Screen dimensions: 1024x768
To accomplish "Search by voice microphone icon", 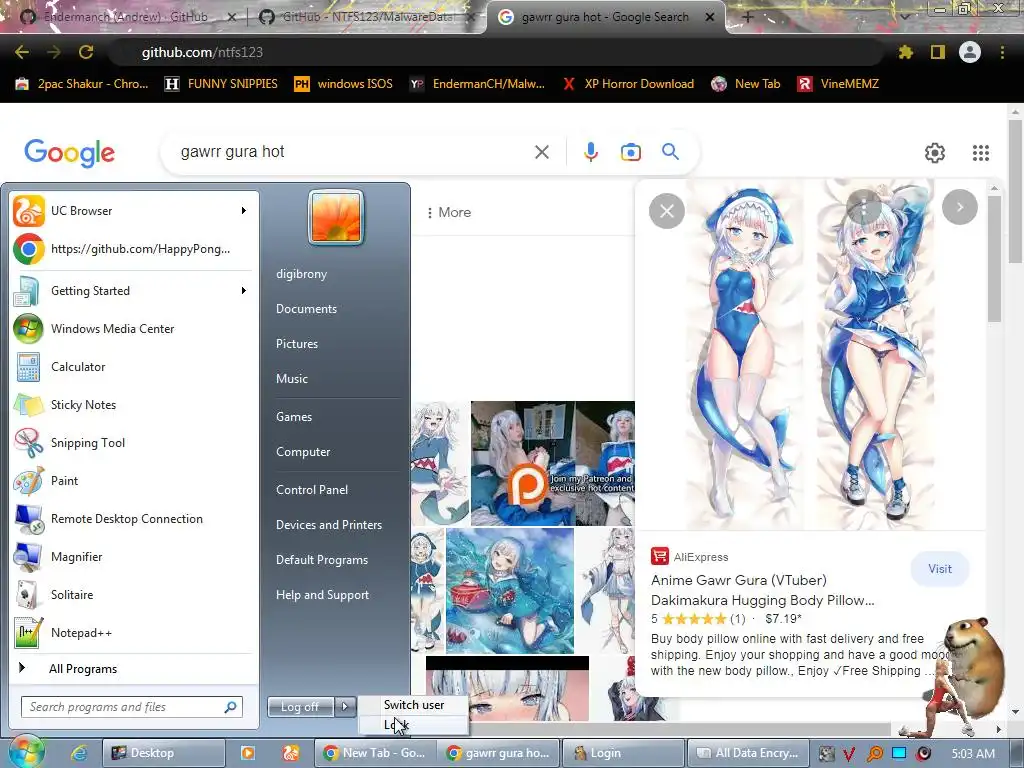I will (x=590, y=152).
